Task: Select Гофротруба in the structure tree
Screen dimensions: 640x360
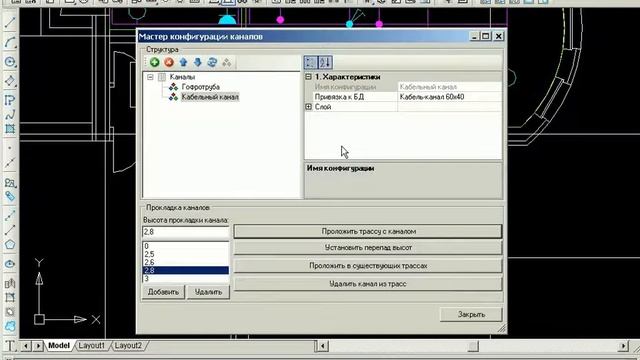Action: tap(200, 87)
